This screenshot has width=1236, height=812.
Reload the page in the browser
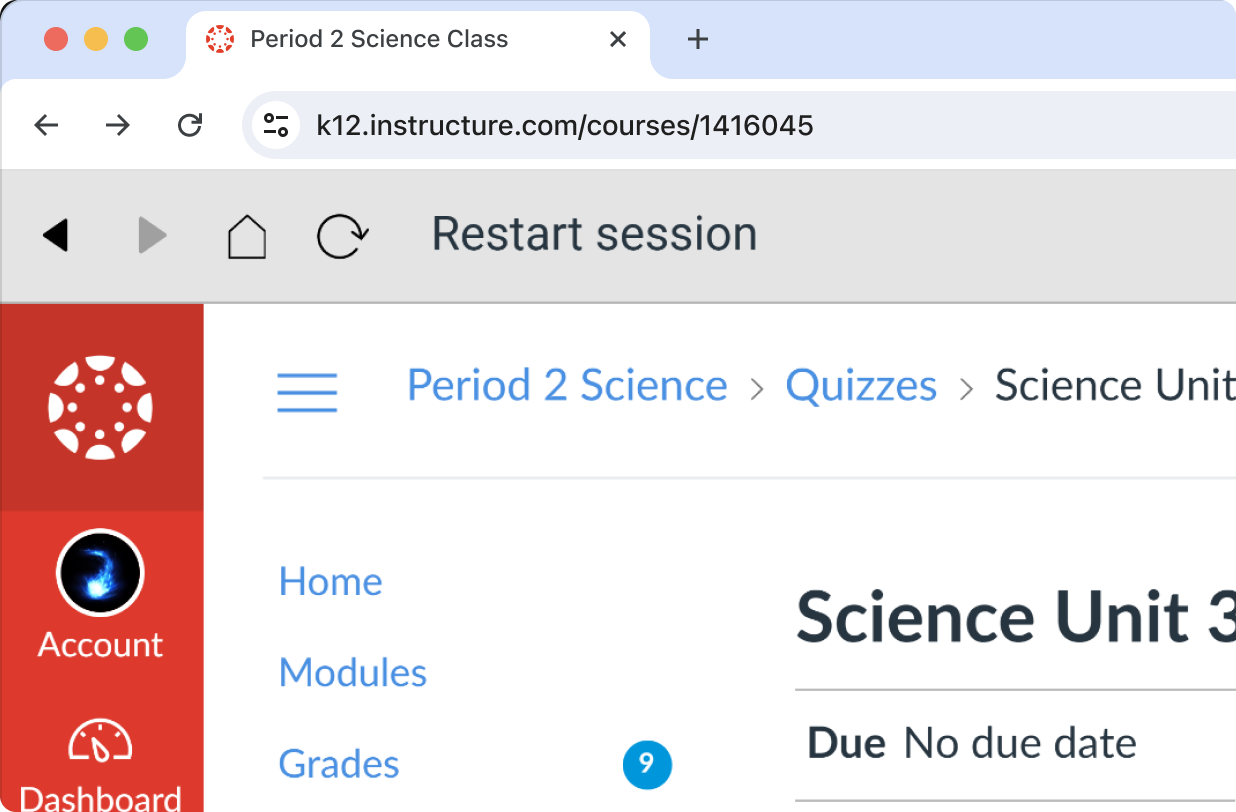189,125
